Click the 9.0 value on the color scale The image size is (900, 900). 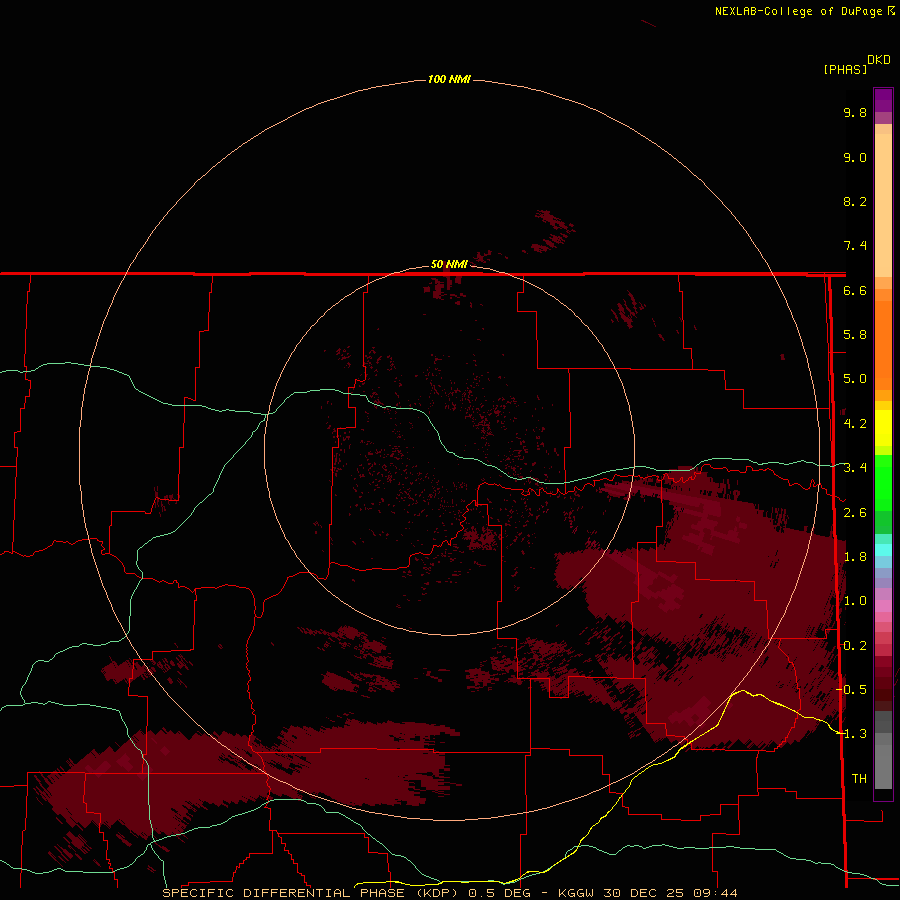[x=855, y=157]
